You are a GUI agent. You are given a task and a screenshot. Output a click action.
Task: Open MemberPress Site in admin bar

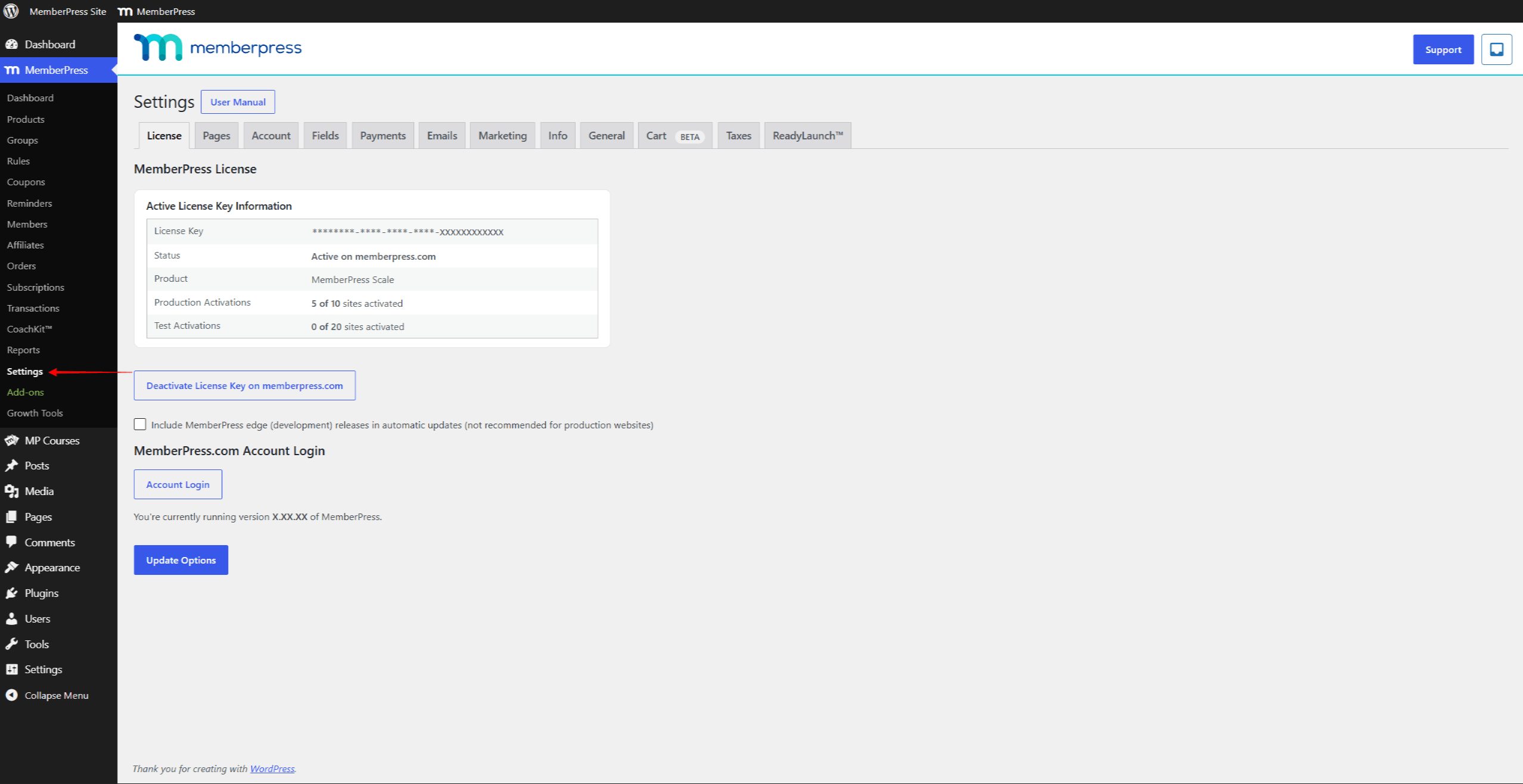[68, 11]
